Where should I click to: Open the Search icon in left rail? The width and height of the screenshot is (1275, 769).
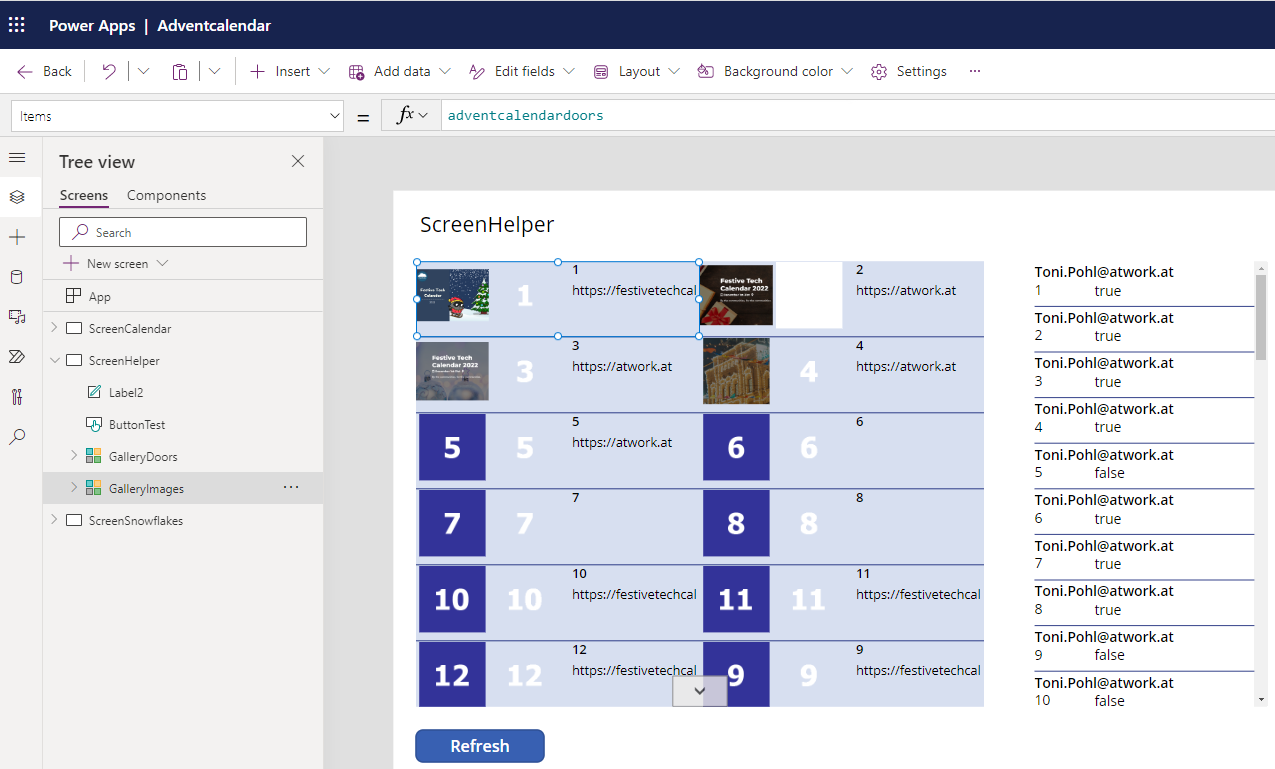tap(17, 437)
